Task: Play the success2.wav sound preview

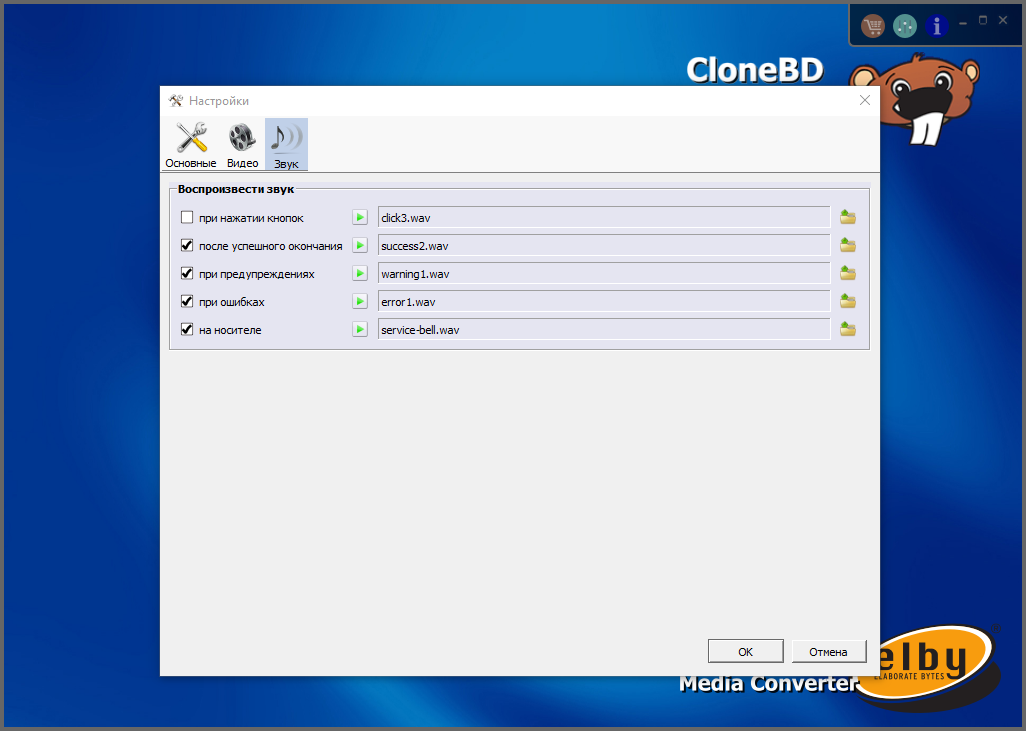Action: 360,245
